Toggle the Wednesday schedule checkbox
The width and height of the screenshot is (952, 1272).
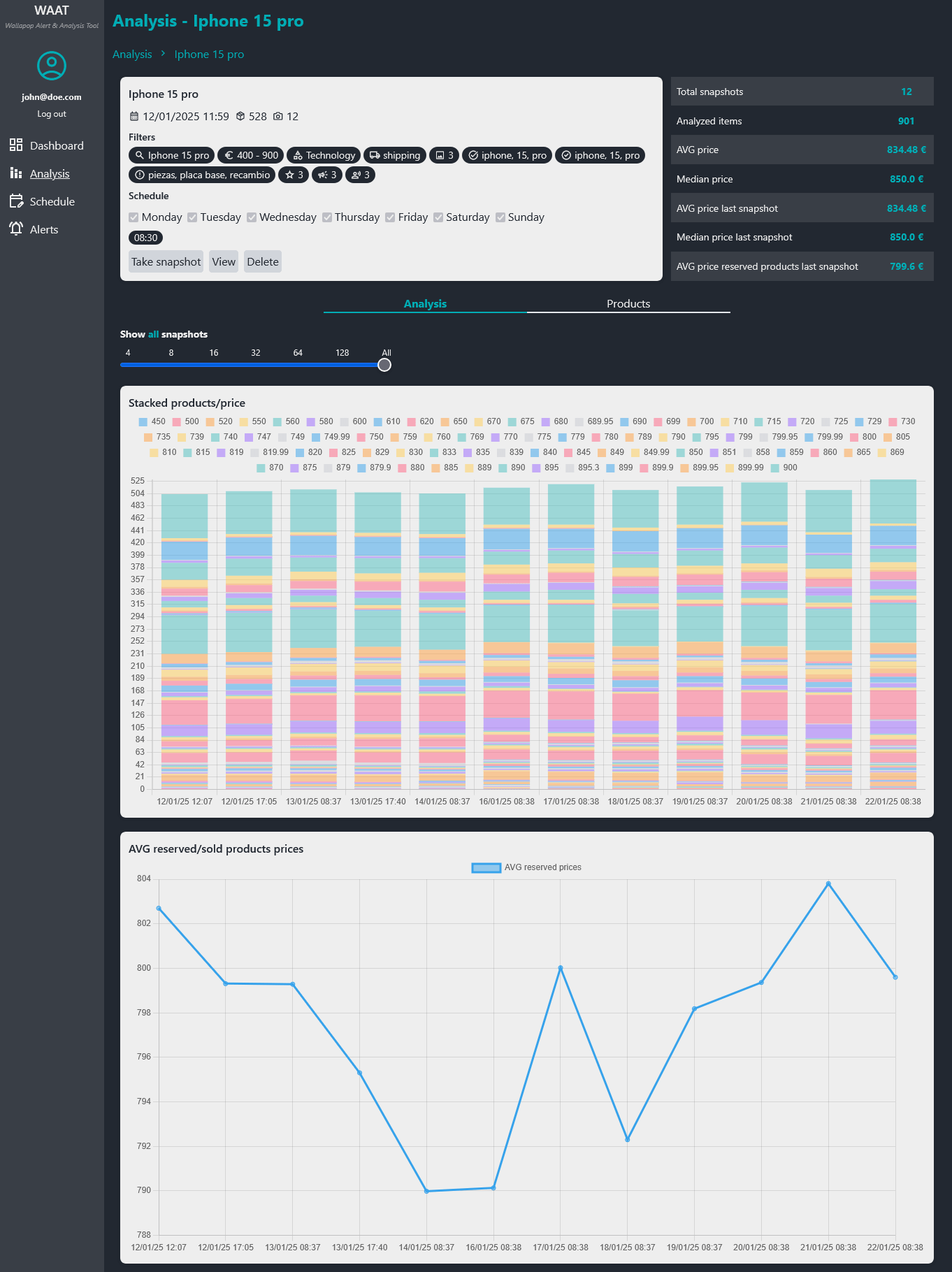(x=252, y=217)
